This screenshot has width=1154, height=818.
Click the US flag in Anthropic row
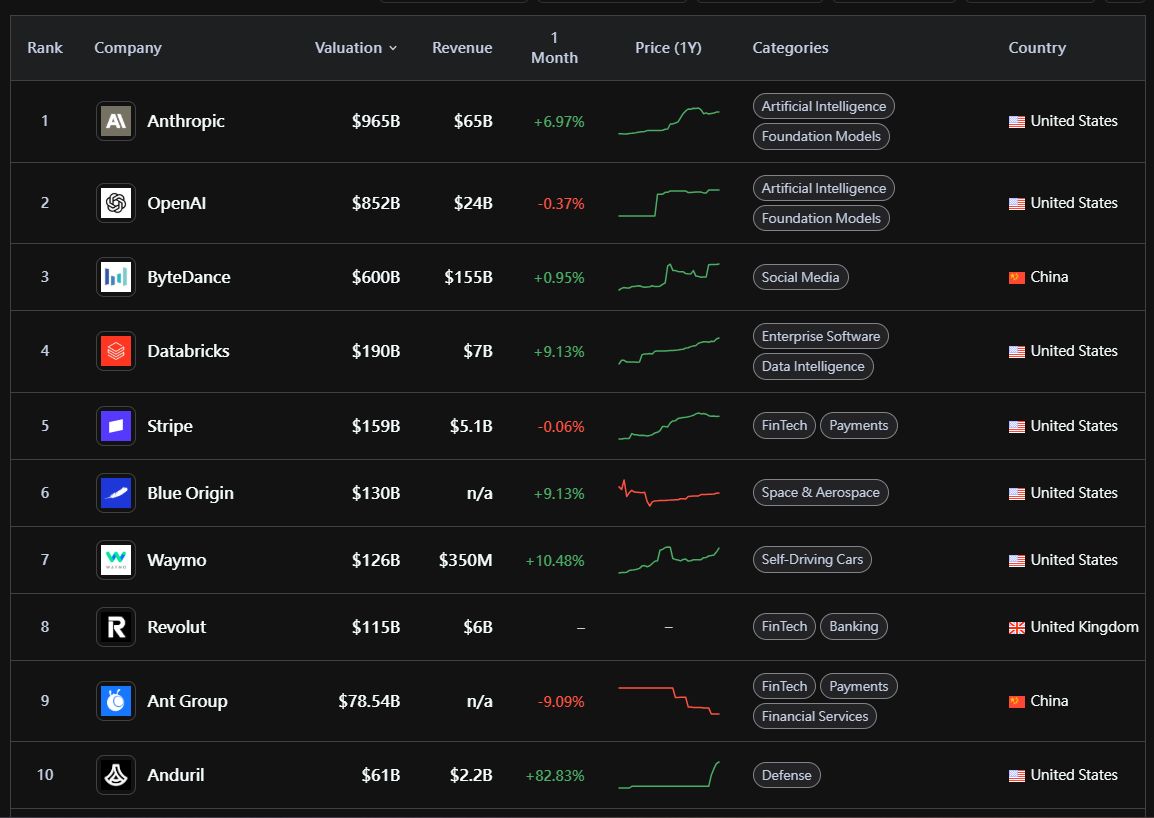(x=1016, y=121)
